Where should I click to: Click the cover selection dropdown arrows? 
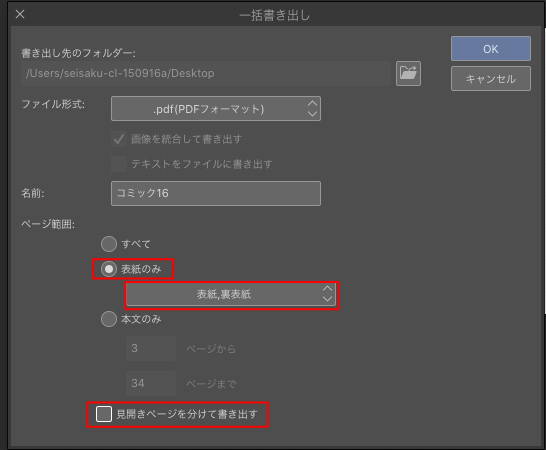coord(327,294)
